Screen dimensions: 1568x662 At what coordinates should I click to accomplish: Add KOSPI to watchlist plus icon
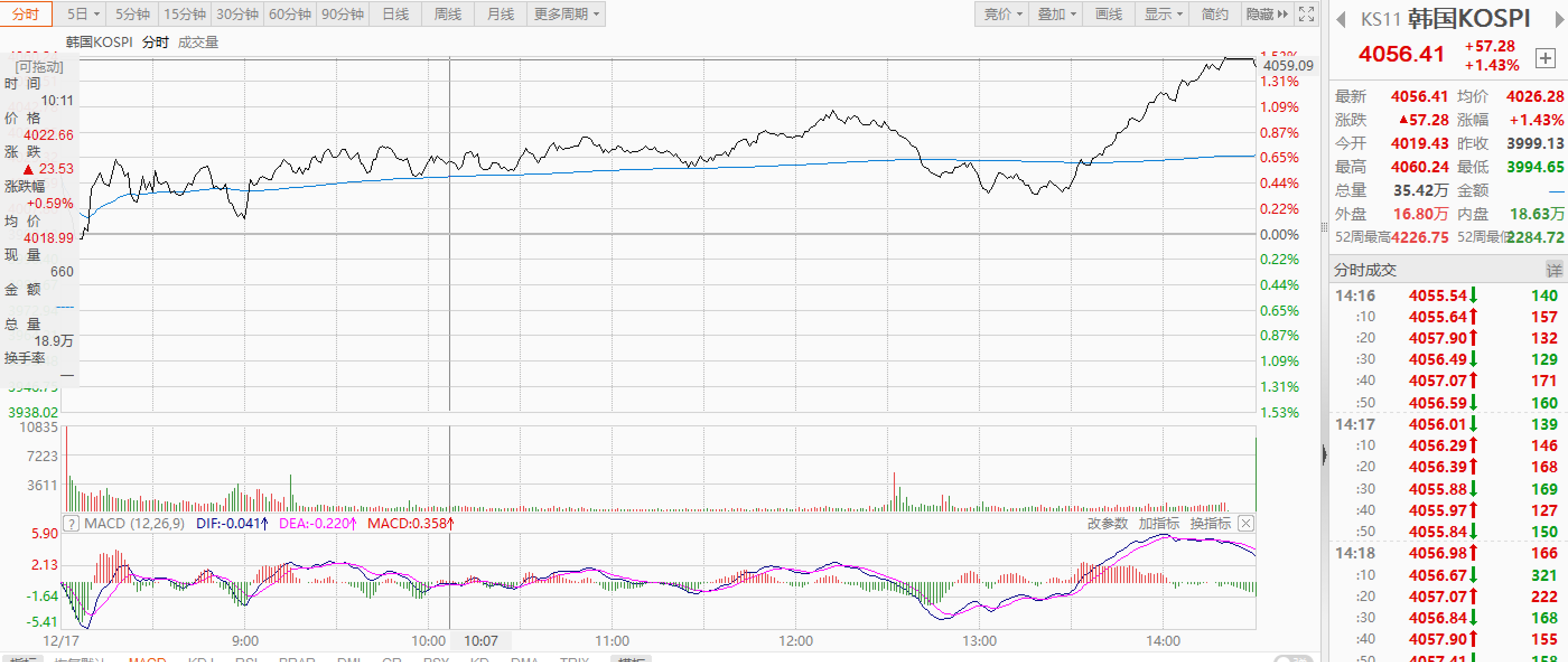point(1545,58)
